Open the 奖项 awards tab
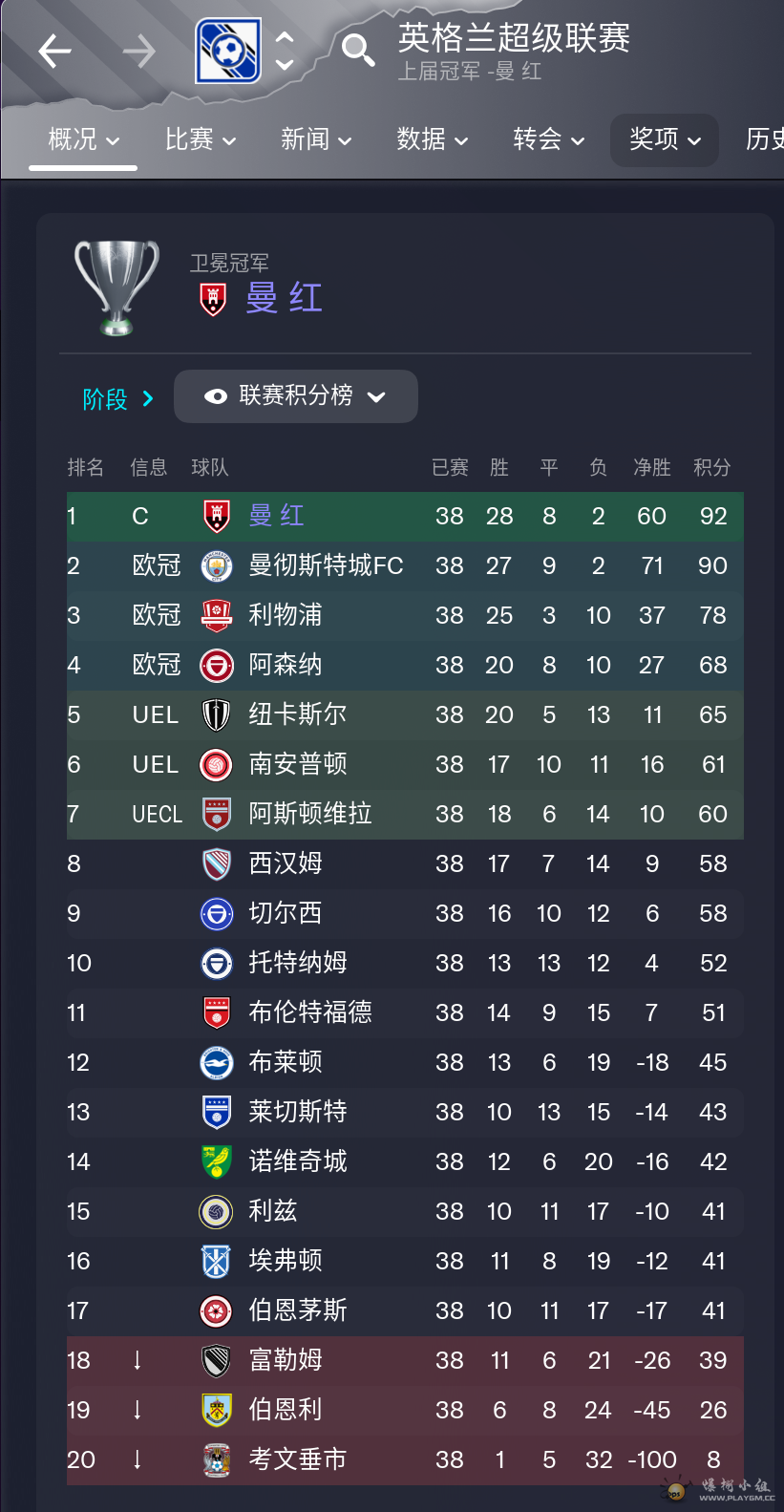The image size is (784, 1512). [665, 139]
